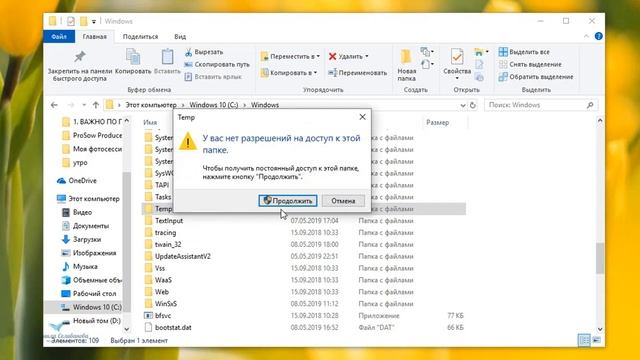The width and height of the screenshot is (640, 360).
Task: Click the Вырезать scissors item
Action: [204, 52]
